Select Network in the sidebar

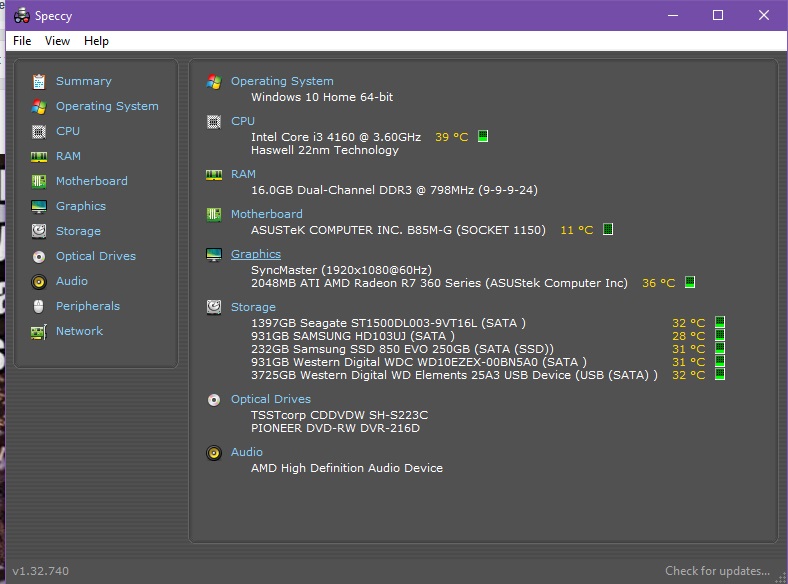79,331
